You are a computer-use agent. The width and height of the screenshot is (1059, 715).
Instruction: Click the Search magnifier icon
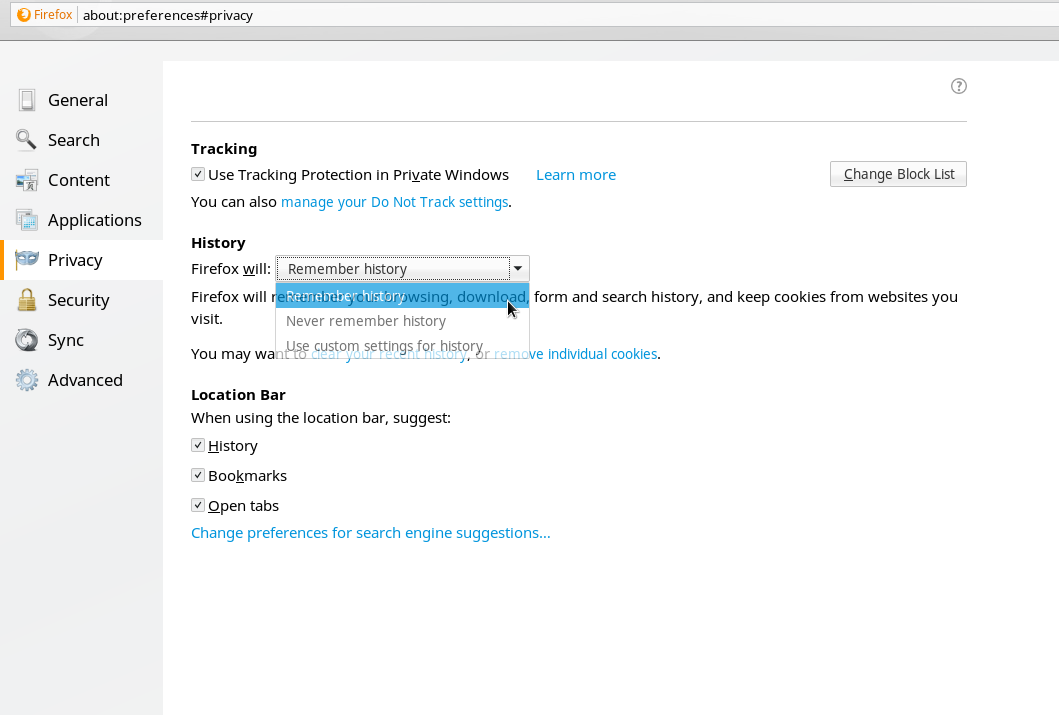point(26,140)
